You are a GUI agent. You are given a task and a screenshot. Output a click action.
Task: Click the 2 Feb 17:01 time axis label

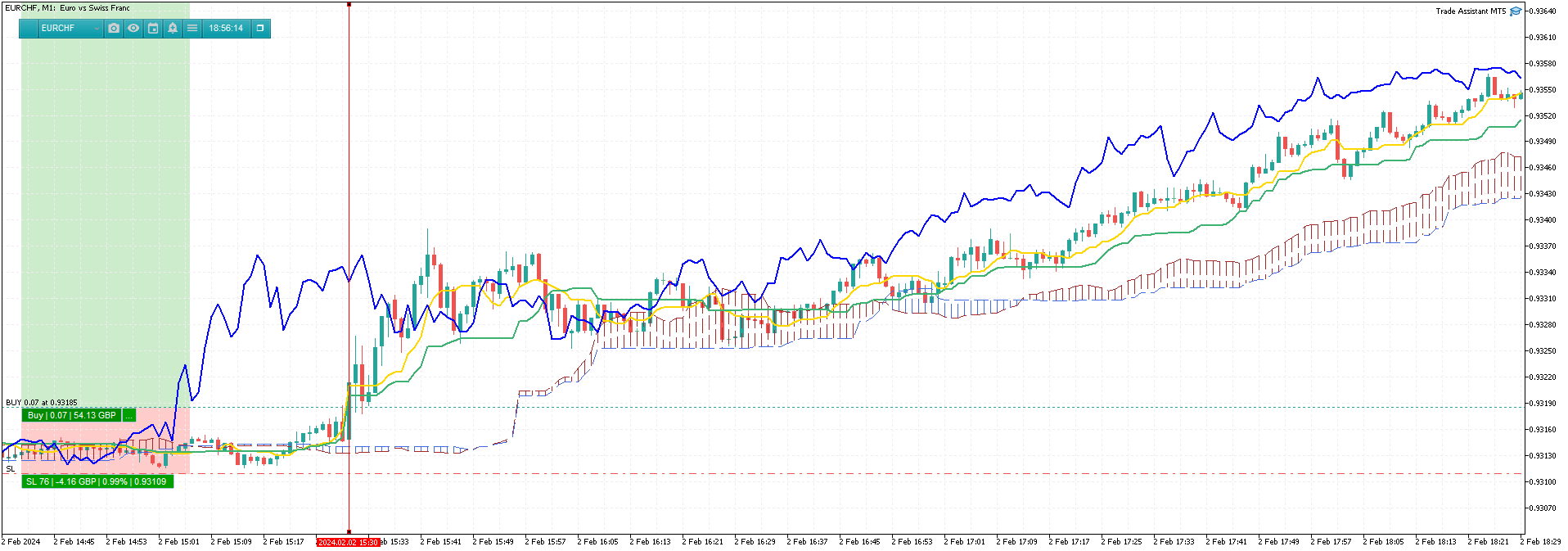click(x=964, y=542)
